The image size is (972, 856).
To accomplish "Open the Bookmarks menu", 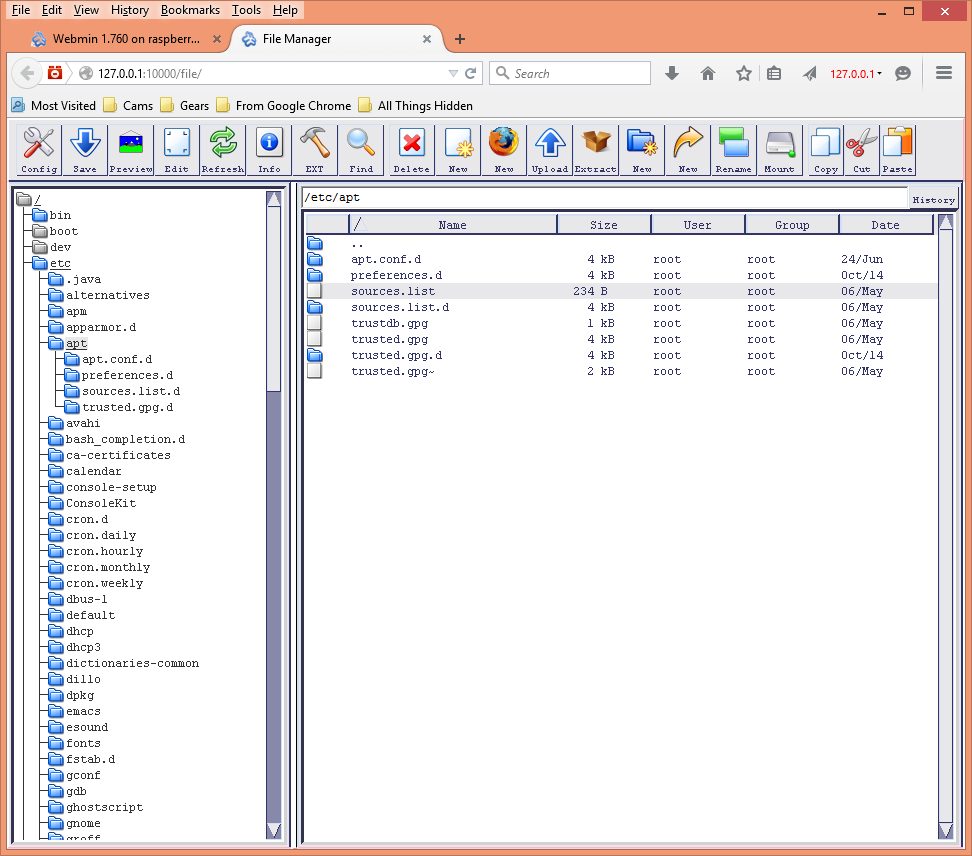I will [190, 10].
